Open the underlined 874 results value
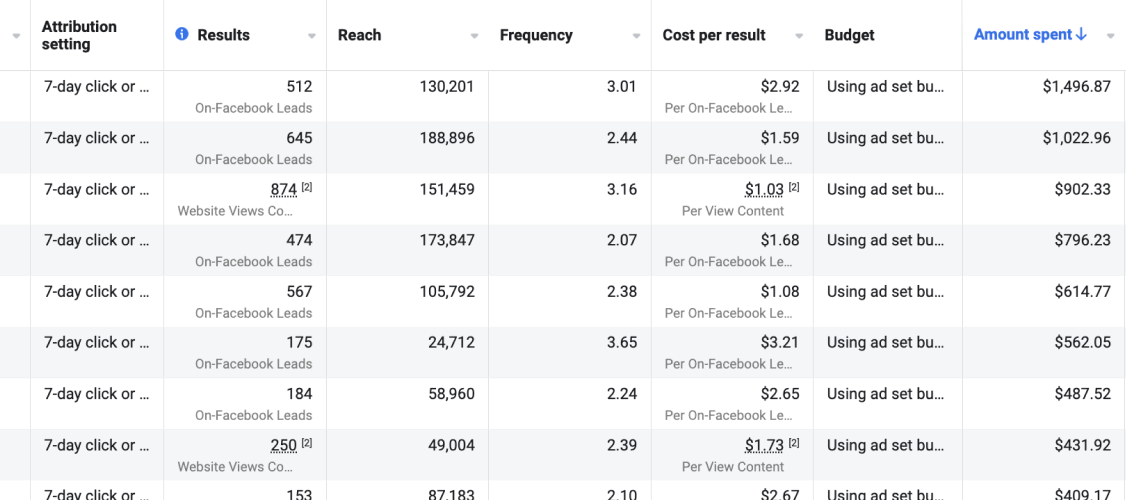 [283, 189]
